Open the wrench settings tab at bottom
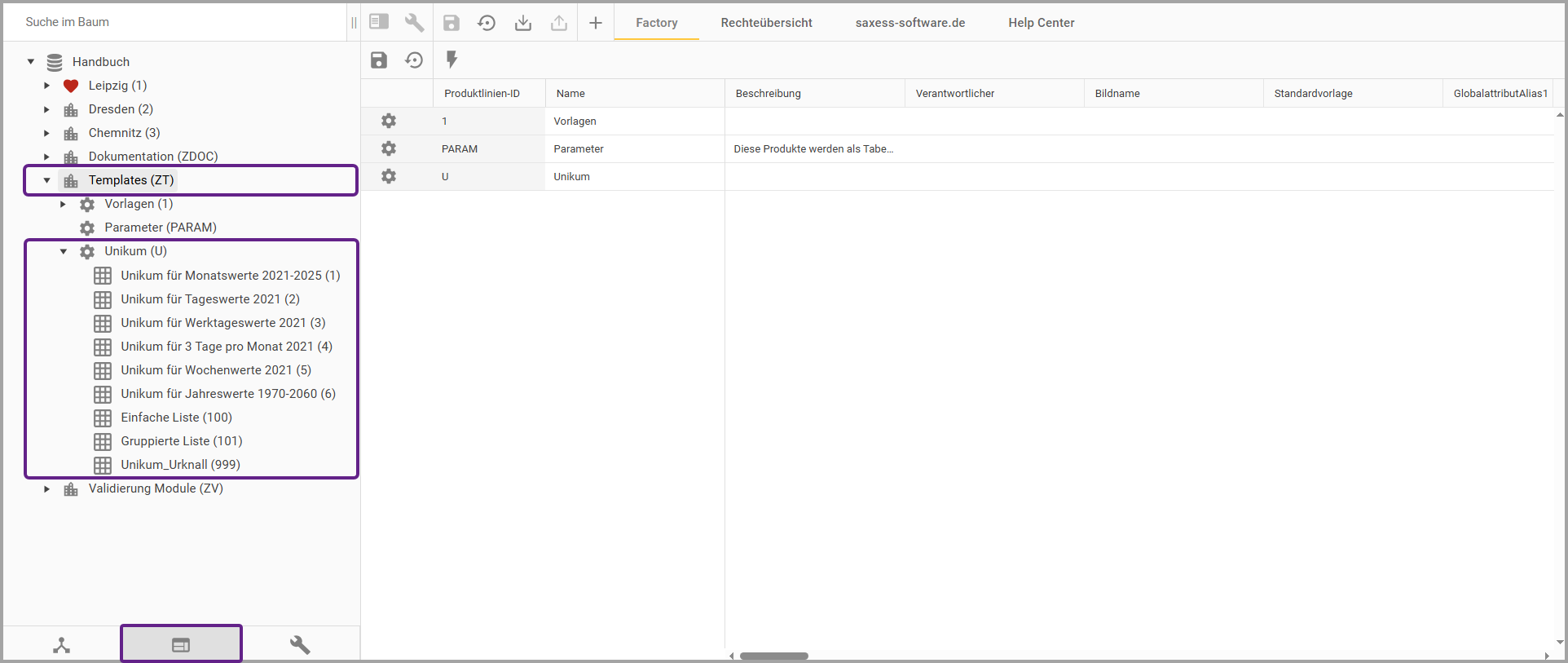The image size is (1568, 663). pos(300,645)
